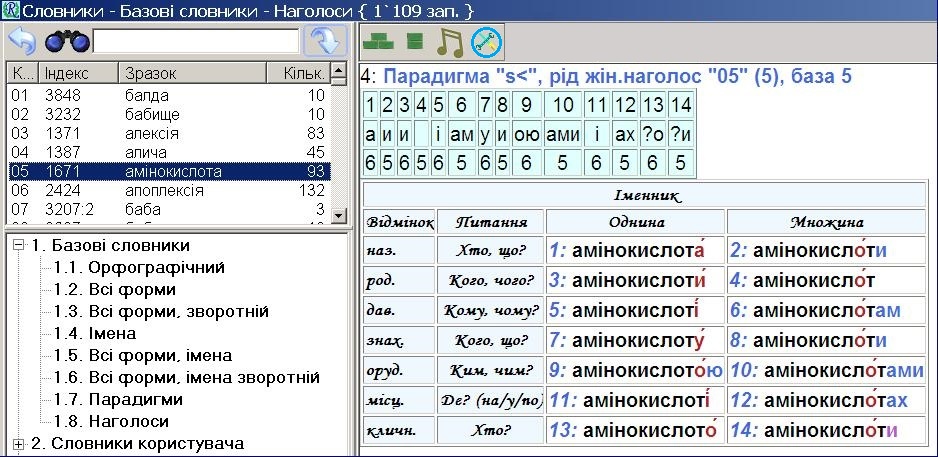The height and width of the screenshot is (457, 938).
Task: Collapse the Базові словники tree node
Action: [19, 245]
